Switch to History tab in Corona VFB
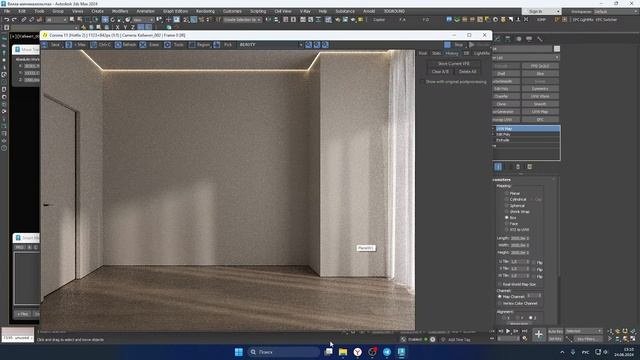Screen dimensions: 640x360 coord(452,53)
